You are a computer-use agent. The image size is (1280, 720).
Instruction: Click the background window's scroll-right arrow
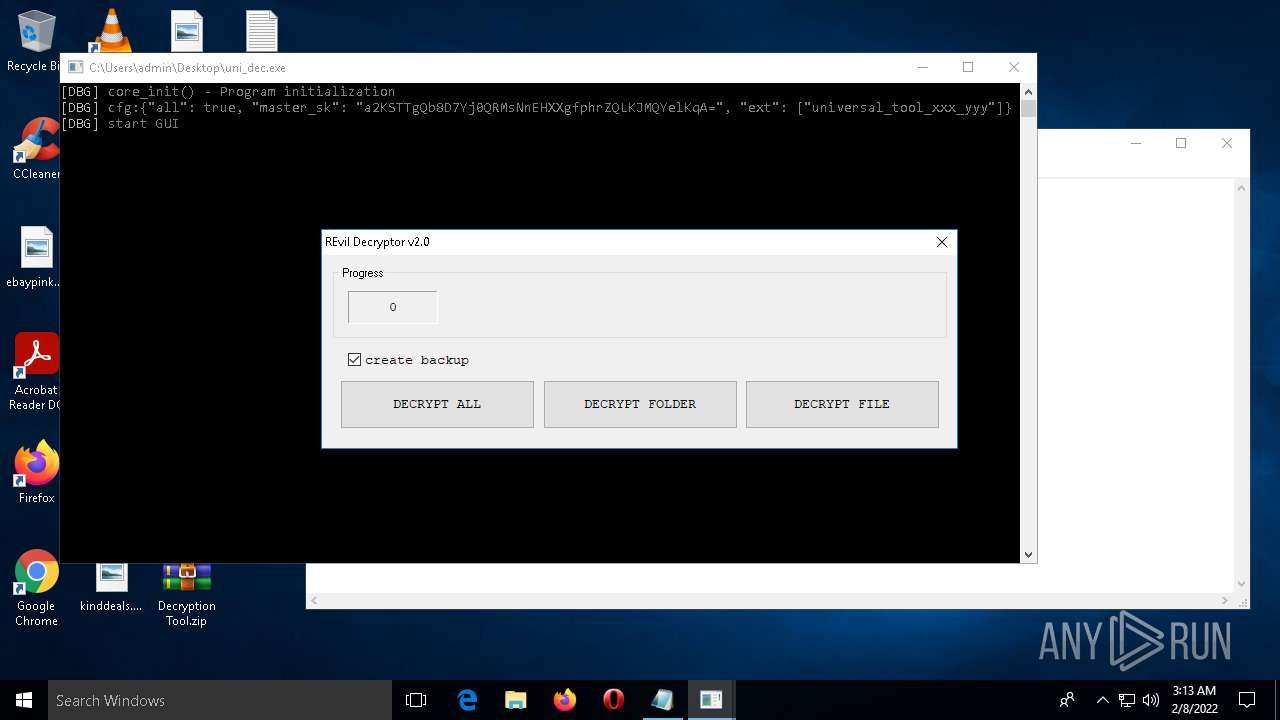coord(1226,600)
